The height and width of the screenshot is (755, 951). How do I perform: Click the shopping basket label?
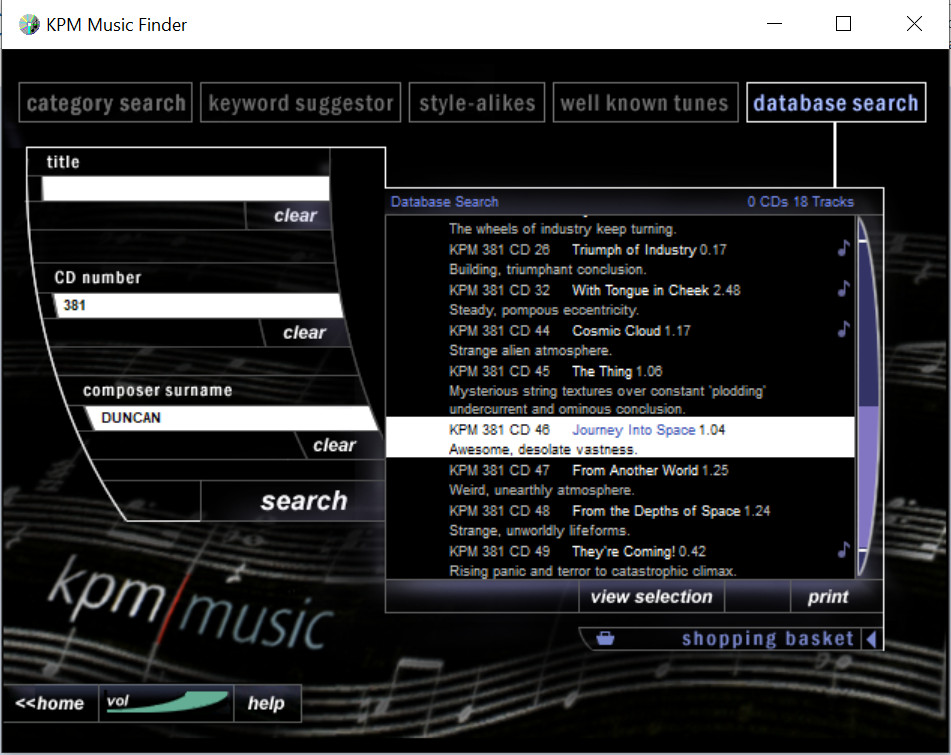point(767,639)
